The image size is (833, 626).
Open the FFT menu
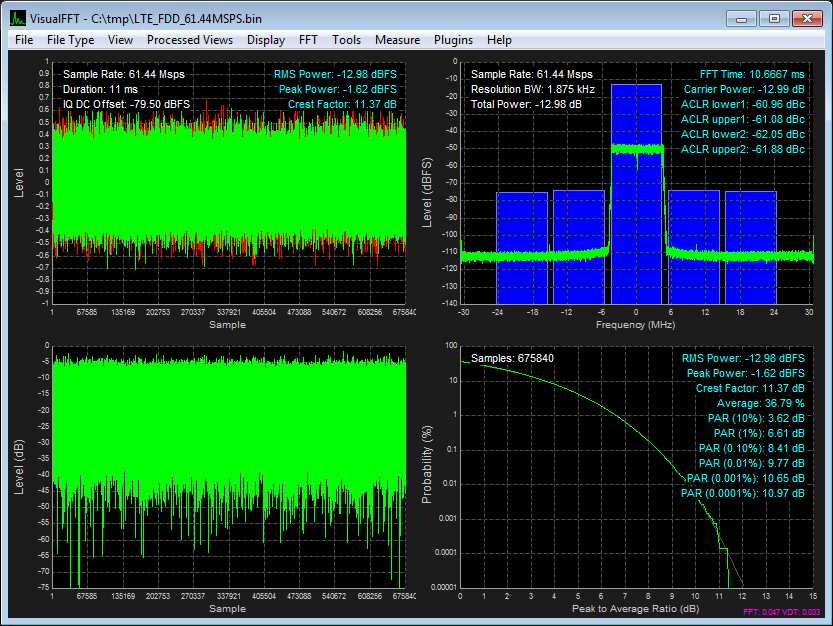coord(308,40)
